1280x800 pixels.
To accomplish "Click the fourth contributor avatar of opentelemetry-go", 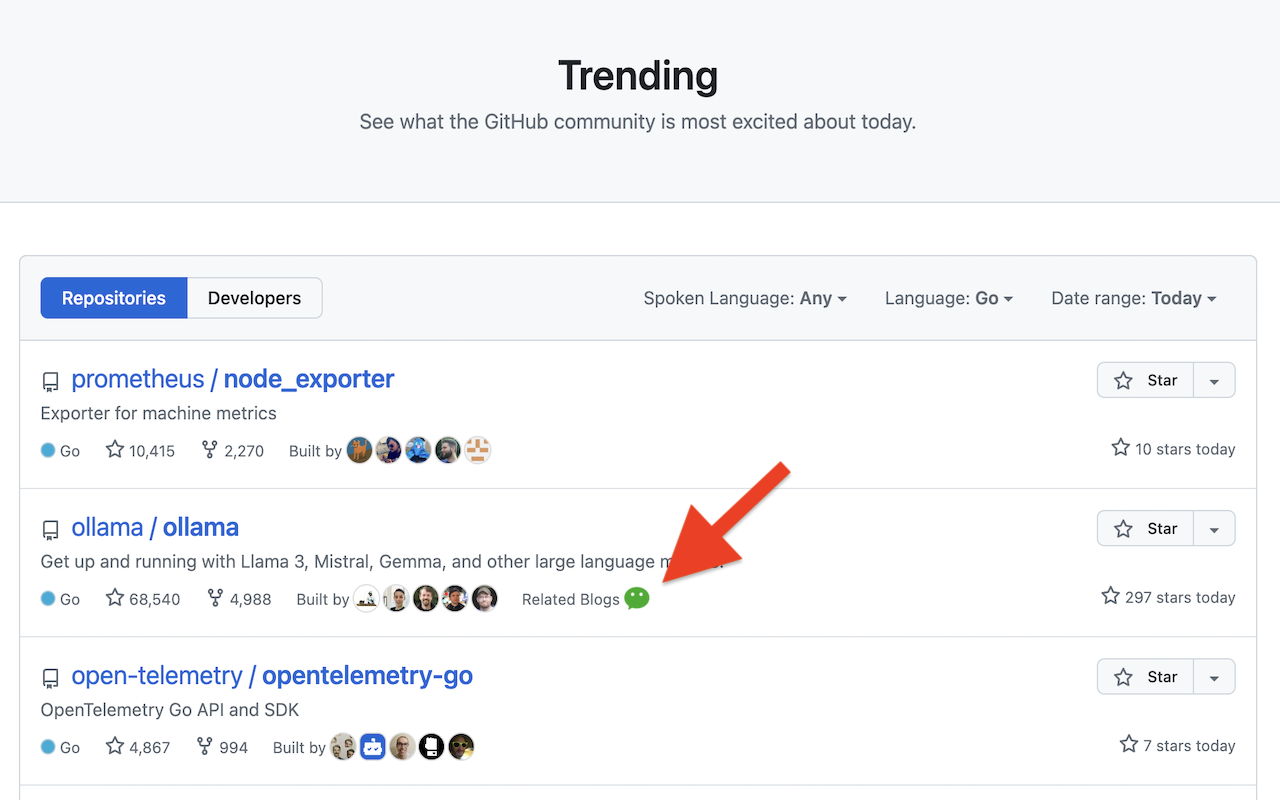I will coord(431,746).
